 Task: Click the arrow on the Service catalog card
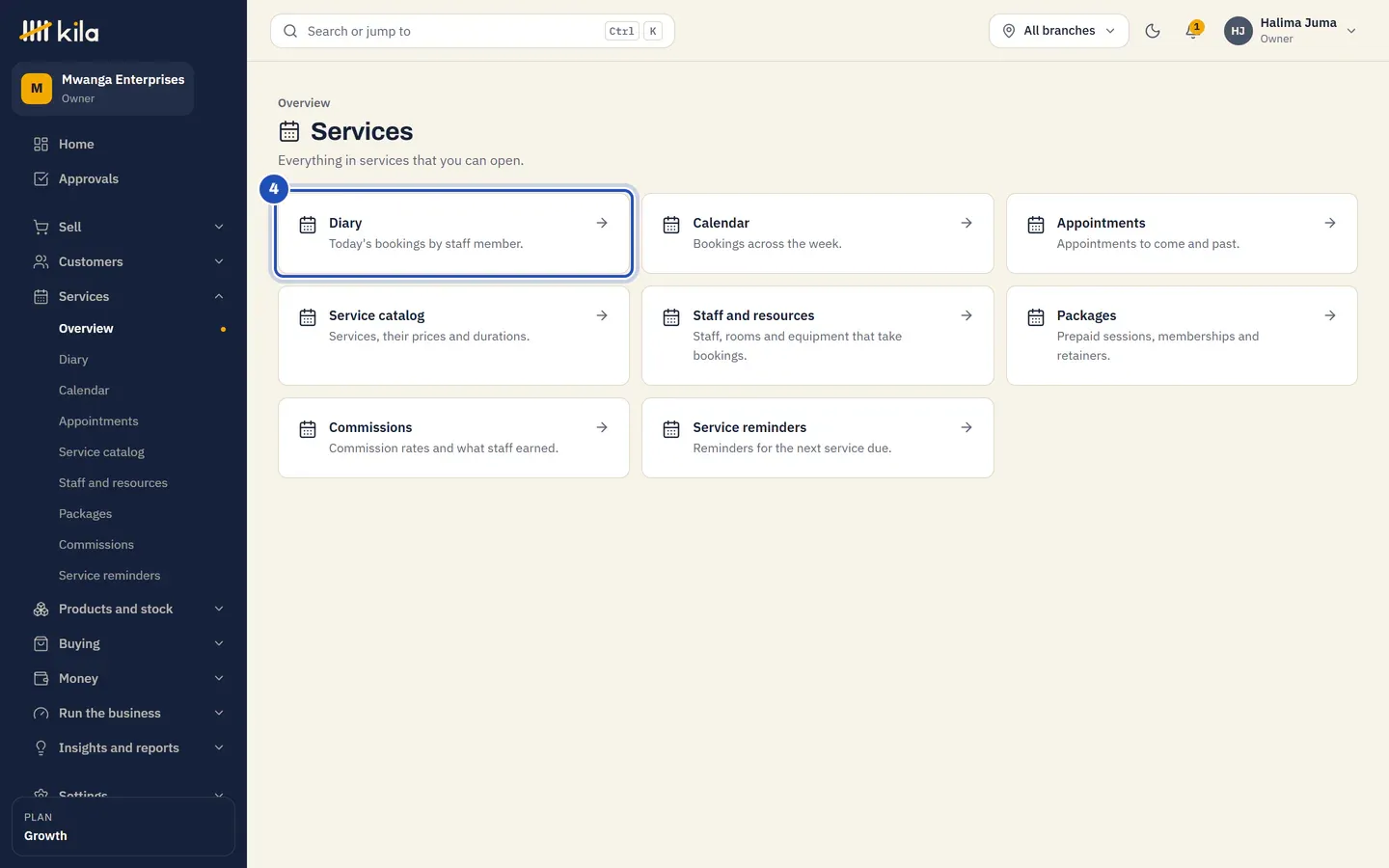[x=602, y=315]
